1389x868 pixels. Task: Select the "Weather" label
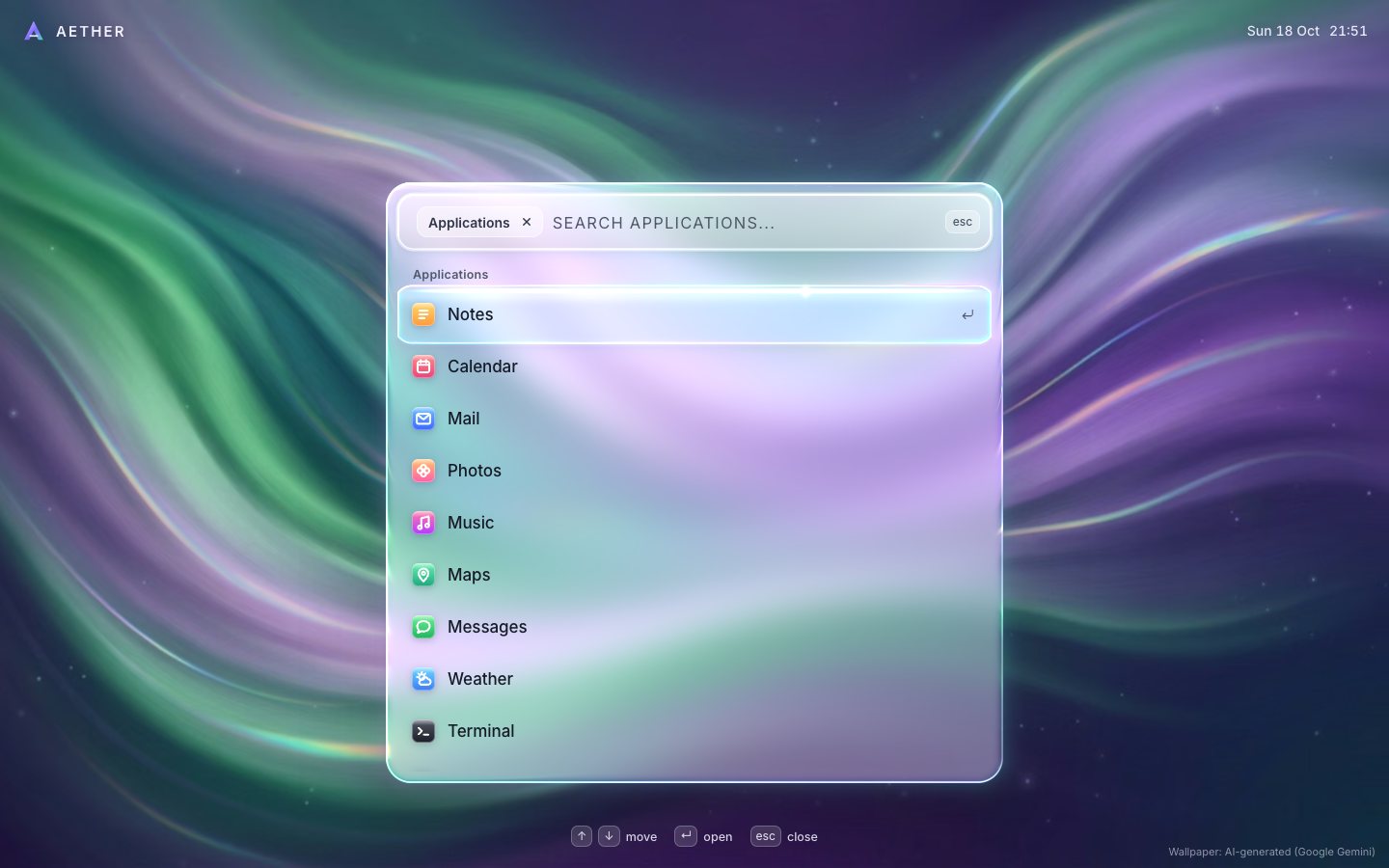pos(480,679)
